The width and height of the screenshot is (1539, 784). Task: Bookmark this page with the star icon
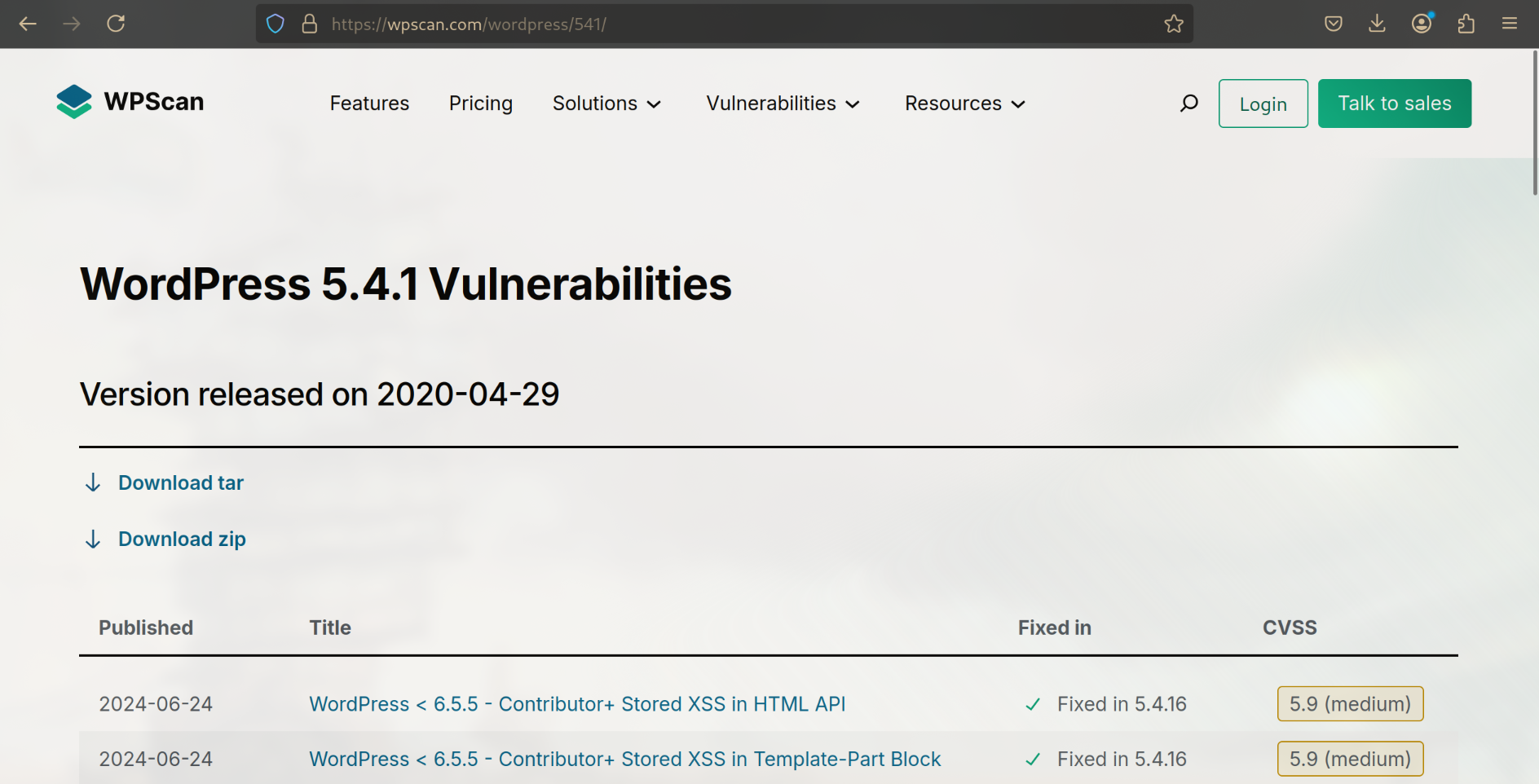point(1173,24)
